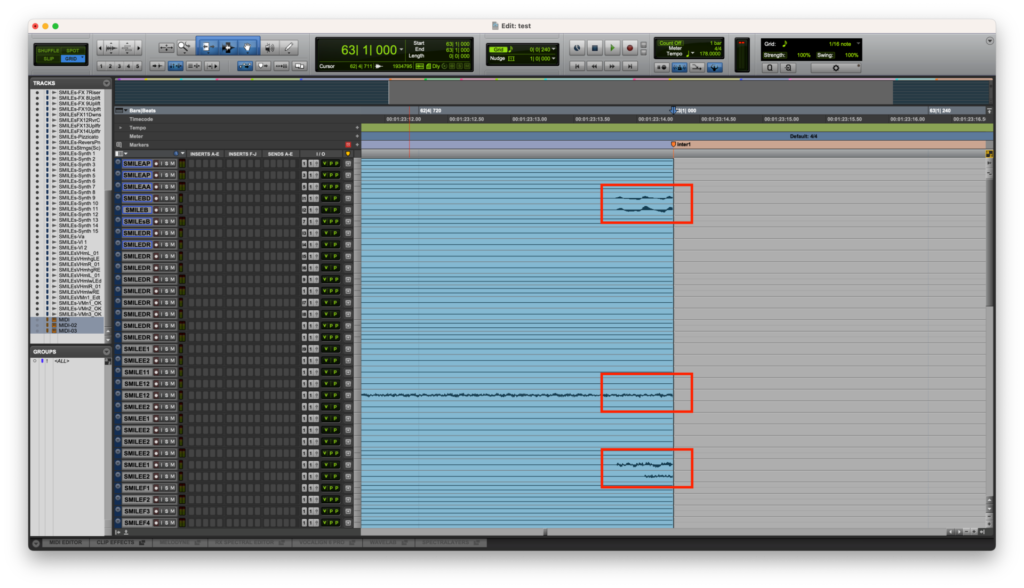
Task: Open the 1/16 note quantize grid dropdown
Action: click(x=858, y=43)
